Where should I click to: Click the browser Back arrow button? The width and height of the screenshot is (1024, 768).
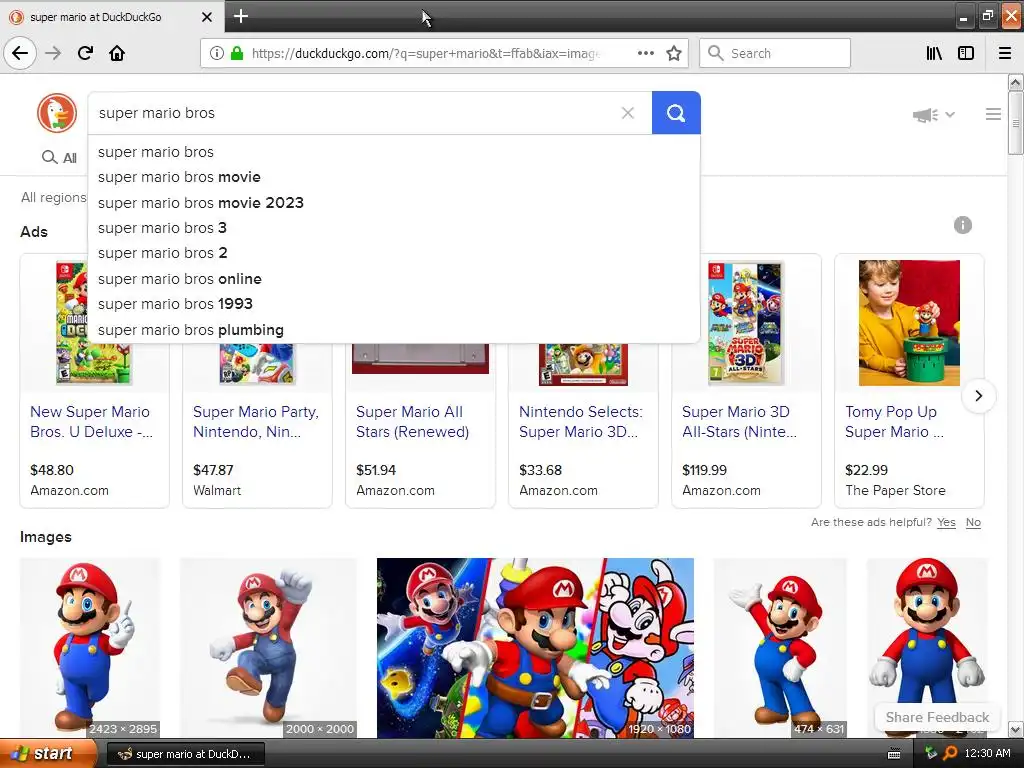[20, 53]
